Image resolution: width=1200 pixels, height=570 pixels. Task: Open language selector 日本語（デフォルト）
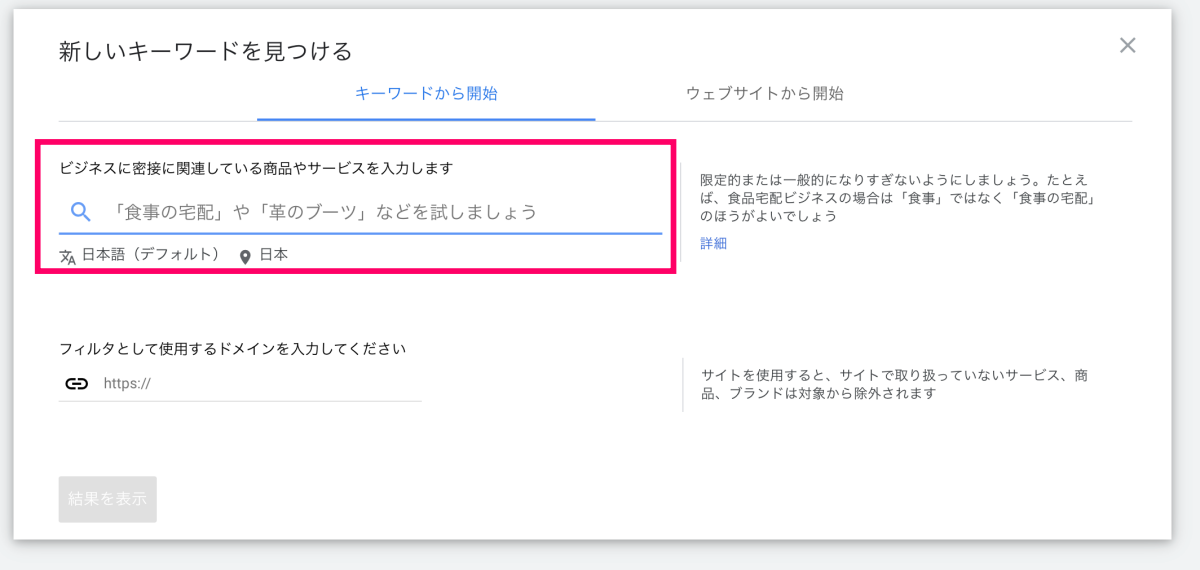click(x=150, y=255)
